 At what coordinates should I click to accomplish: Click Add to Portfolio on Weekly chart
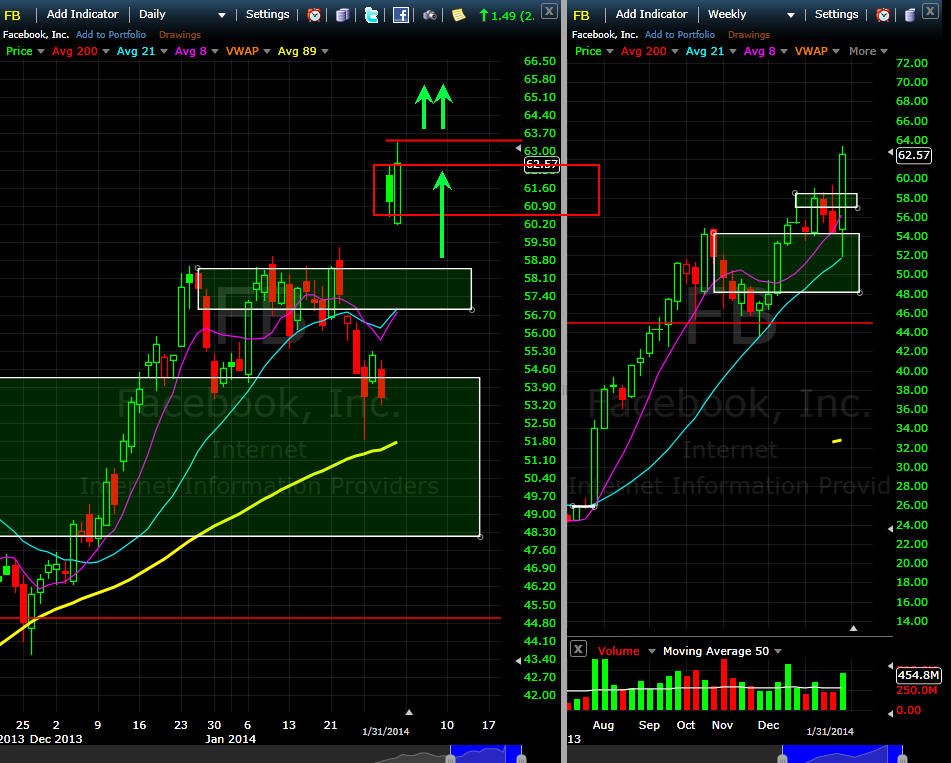680,35
